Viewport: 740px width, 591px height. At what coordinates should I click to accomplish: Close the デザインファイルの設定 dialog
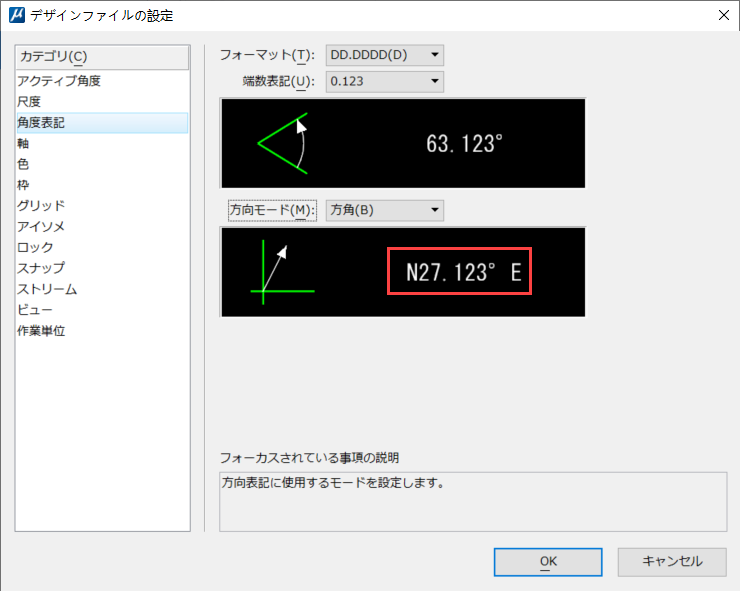[x=723, y=15]
